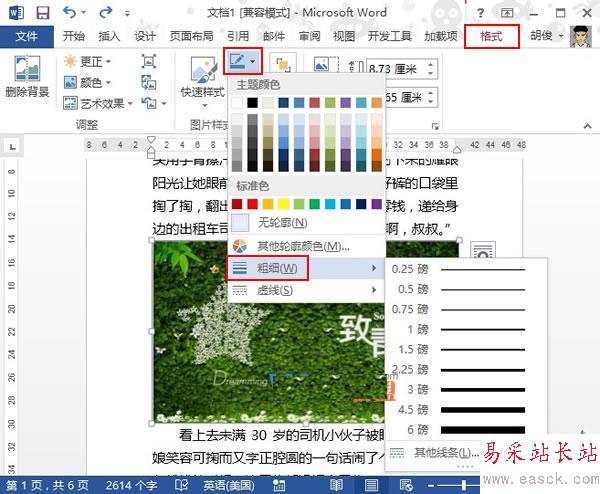This screenshot has width=600, height=494.
Task: Pick the black theme color swatch
Action: pos(252,103)
